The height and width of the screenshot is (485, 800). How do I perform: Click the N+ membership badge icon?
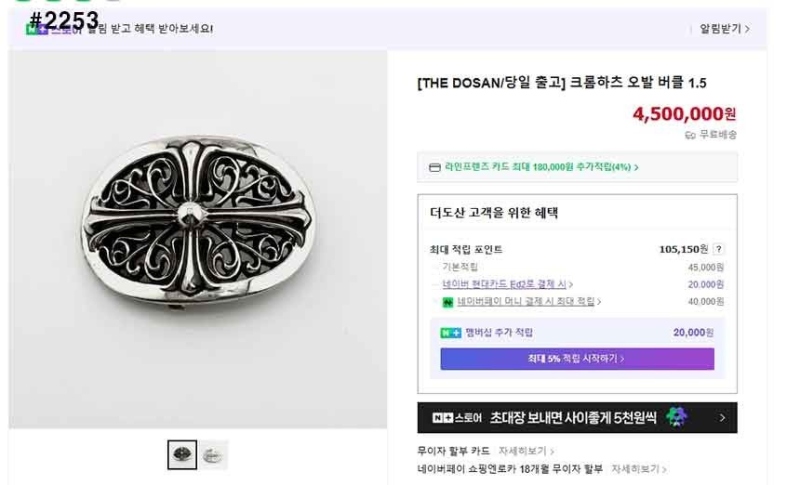click(450, 332)
